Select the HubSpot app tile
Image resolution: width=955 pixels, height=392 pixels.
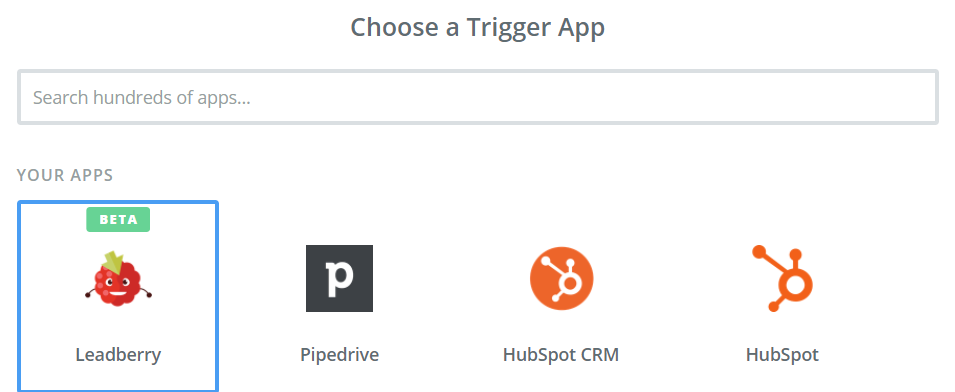click(x=782, y=296)
